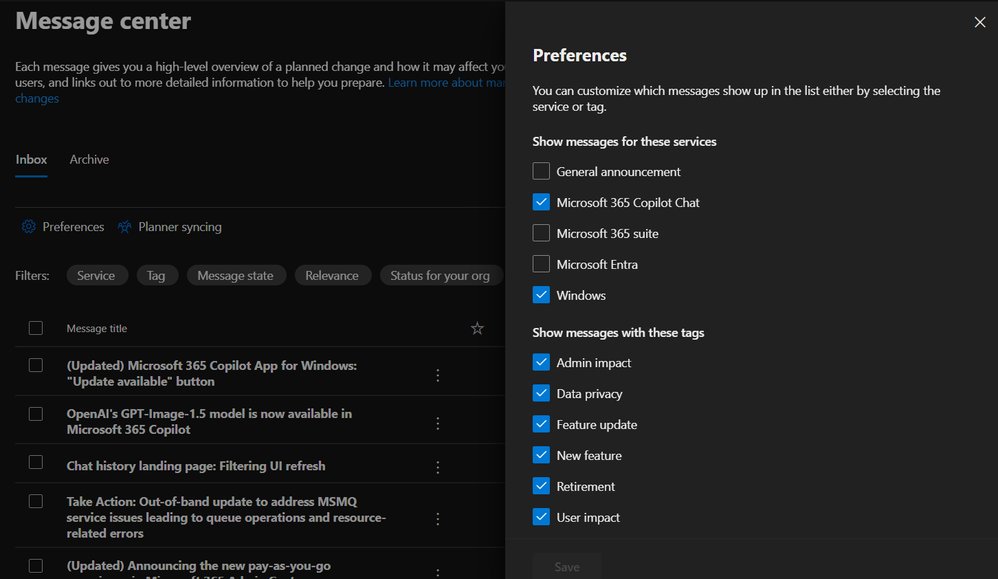This screenshot has width=998, height=579.
Task: Select all messages using the header checkbox
Action: click(36, 327)
